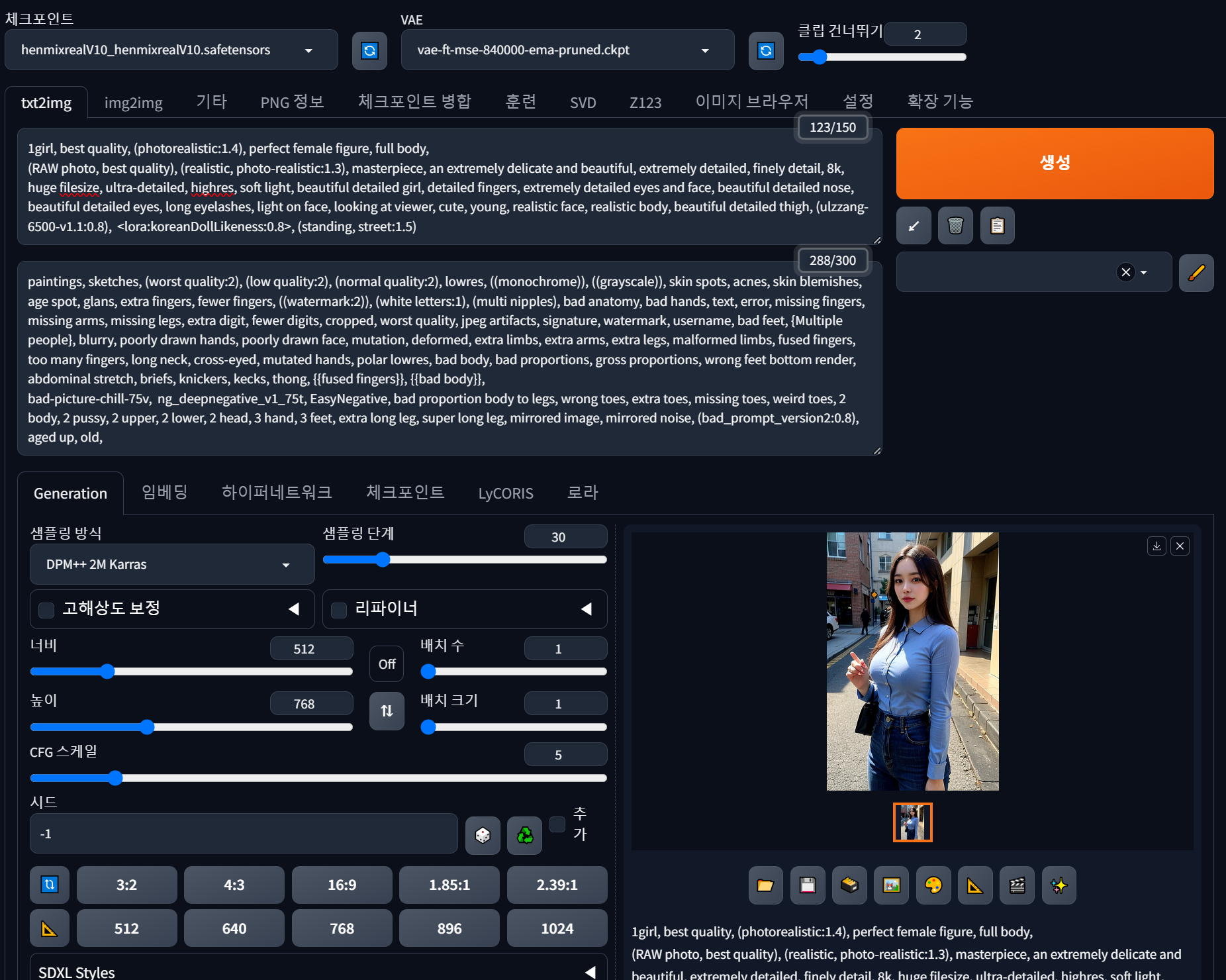Adjust the CFG scale slider
Image resolution: width=1226 pixels, height=980 pixels.
[318, 777]
